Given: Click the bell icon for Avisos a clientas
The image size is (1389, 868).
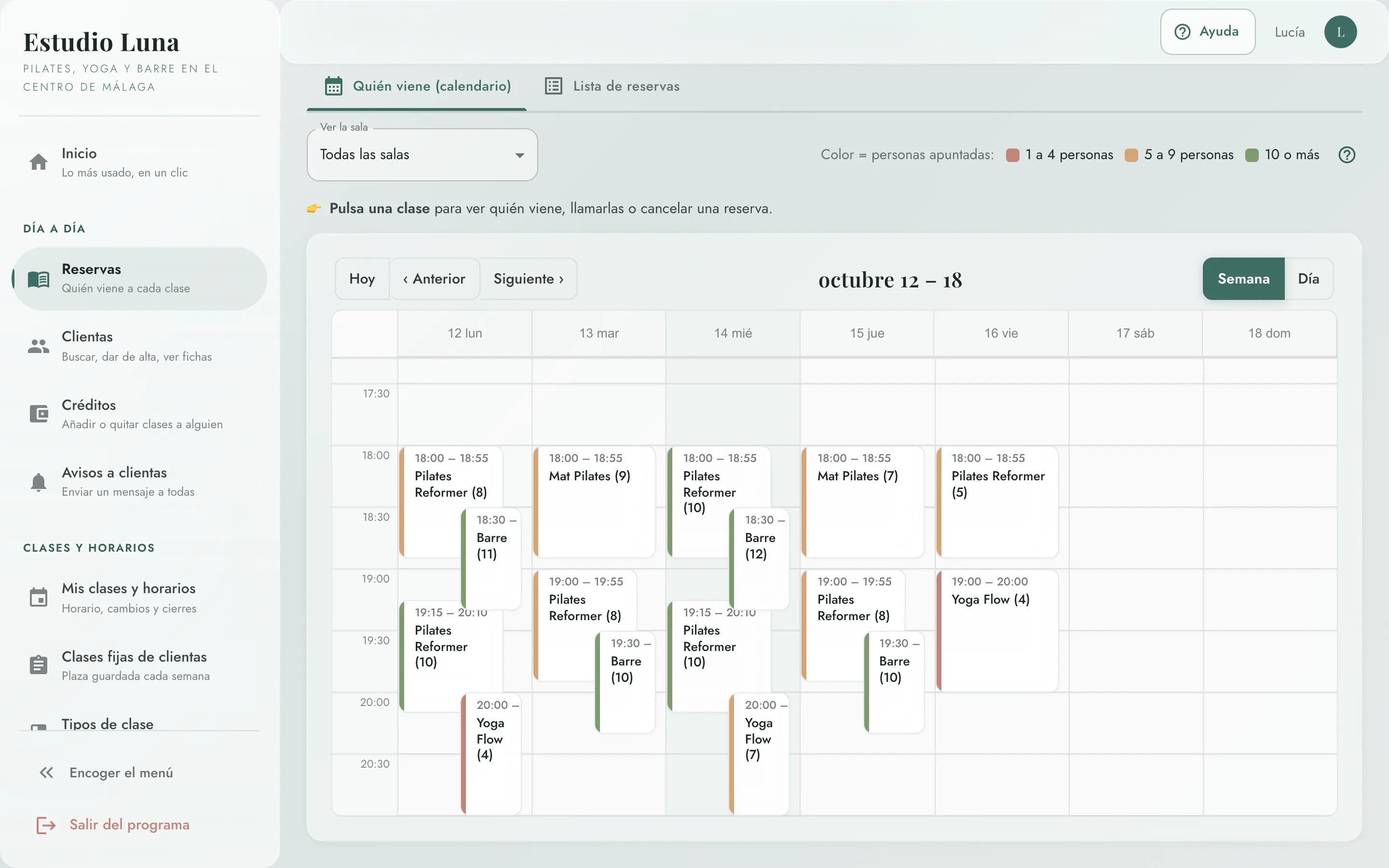Looking at the screenshot, I should [39, 482].
